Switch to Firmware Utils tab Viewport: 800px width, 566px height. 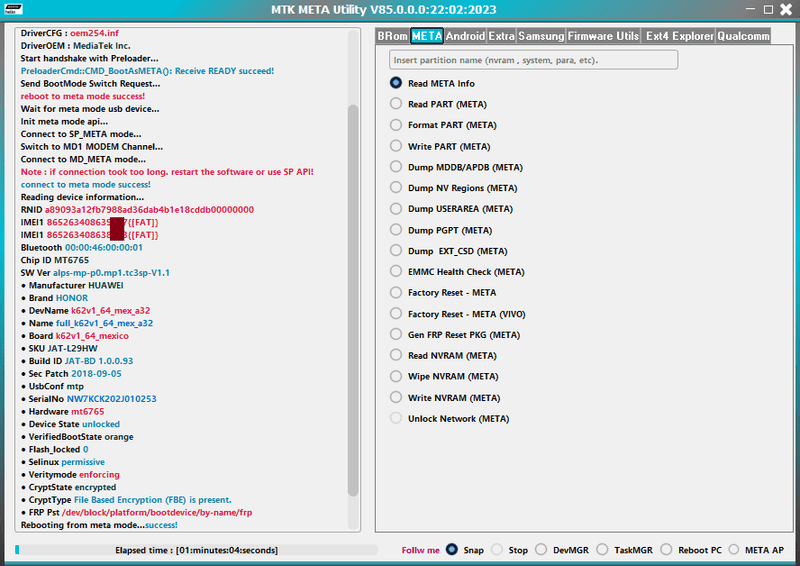point(603,36)
